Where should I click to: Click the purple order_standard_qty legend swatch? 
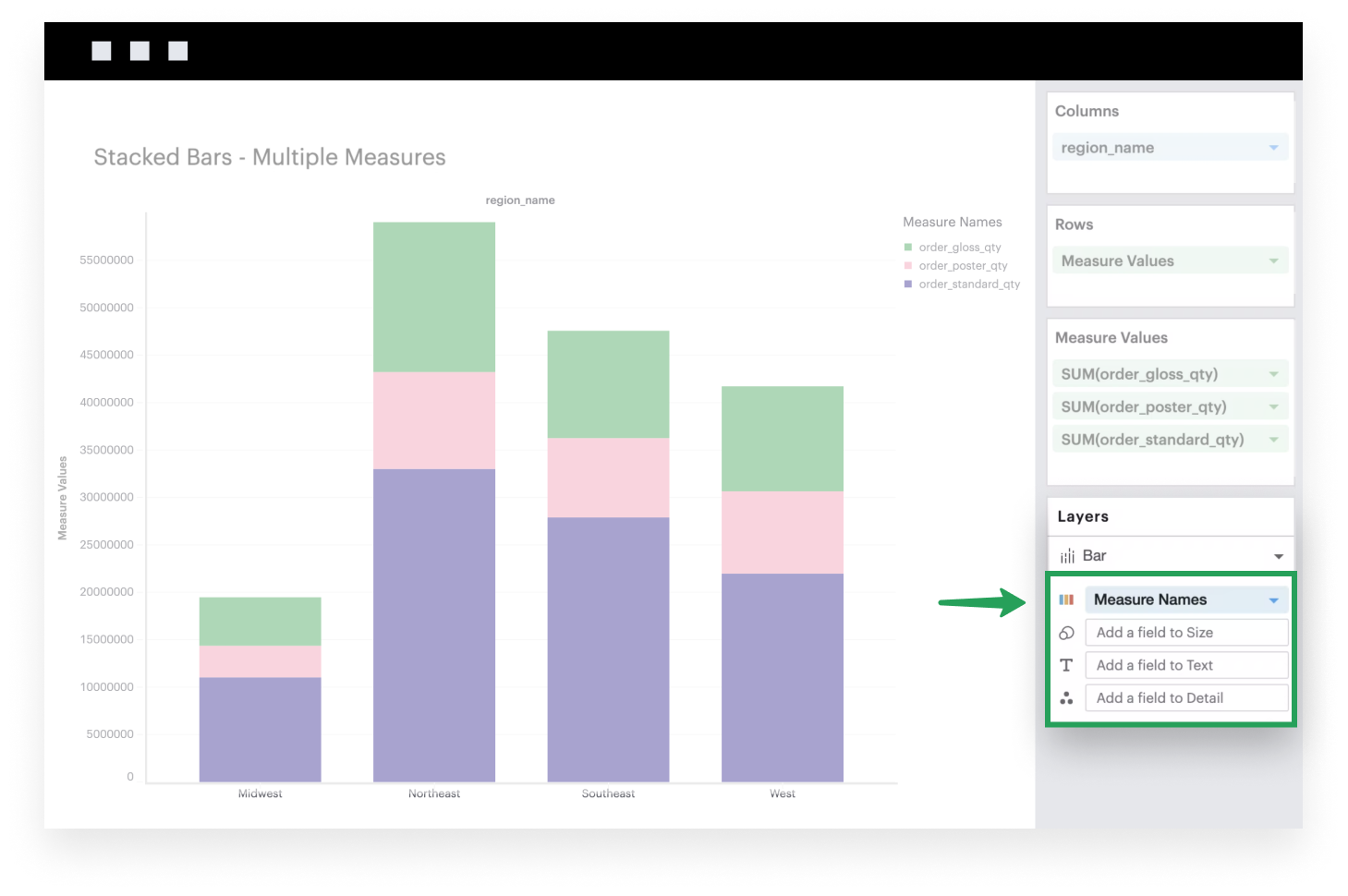[908, 285]
